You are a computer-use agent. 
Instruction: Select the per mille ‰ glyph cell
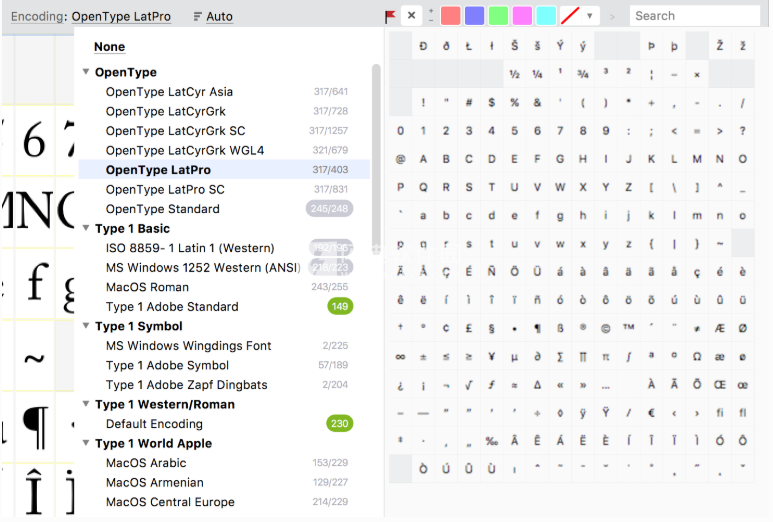point(492,441)
